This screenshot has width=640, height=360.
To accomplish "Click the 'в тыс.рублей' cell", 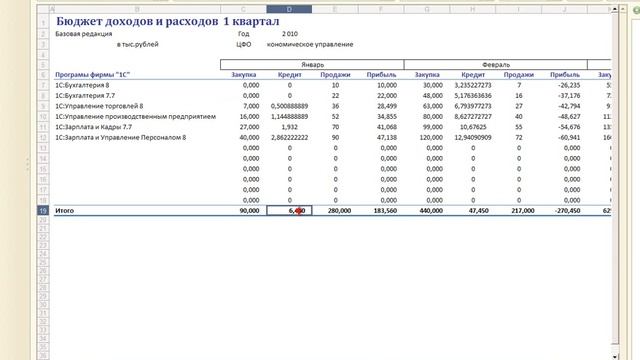I will 138,44.
